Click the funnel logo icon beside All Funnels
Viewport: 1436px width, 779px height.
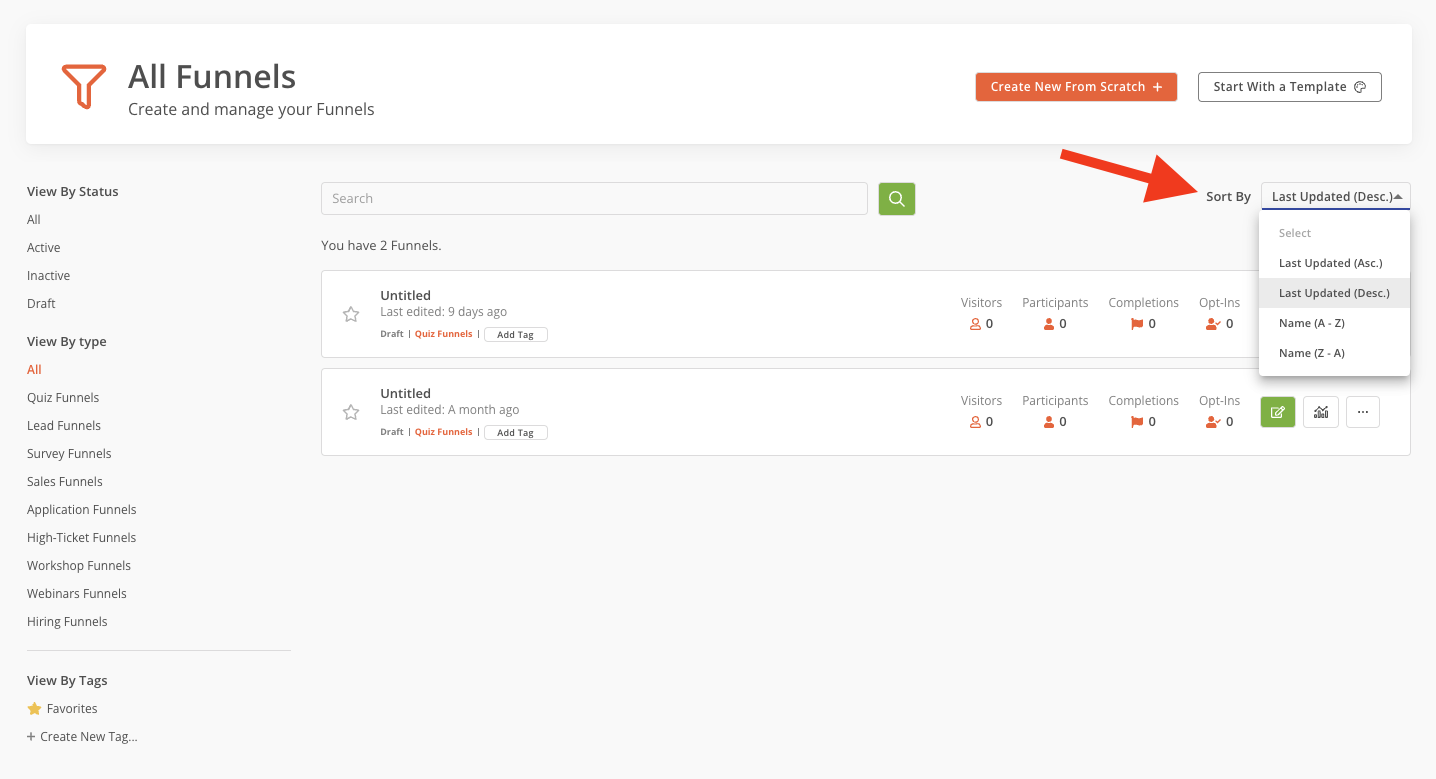click(x=84, y=86)
